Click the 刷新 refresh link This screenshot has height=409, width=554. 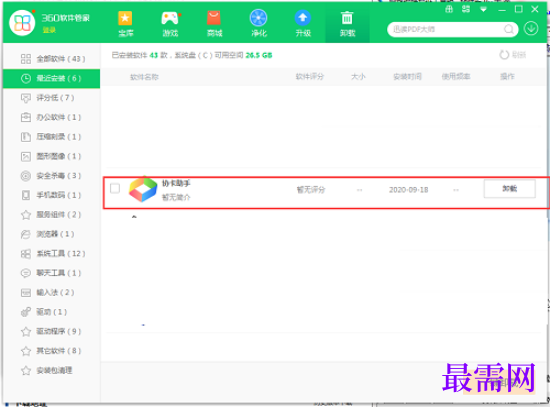(x=513, y=55)
